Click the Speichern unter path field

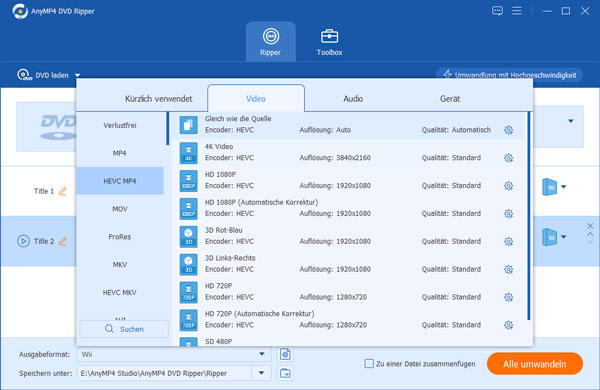point(165,373)
